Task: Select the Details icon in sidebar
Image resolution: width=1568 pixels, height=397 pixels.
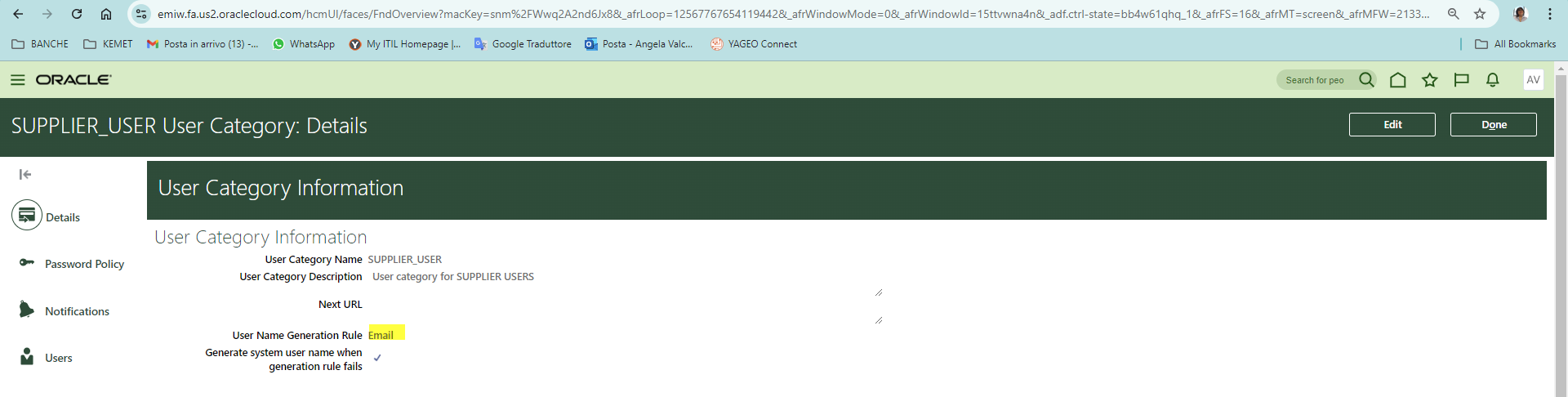Action: pos(27,216)
